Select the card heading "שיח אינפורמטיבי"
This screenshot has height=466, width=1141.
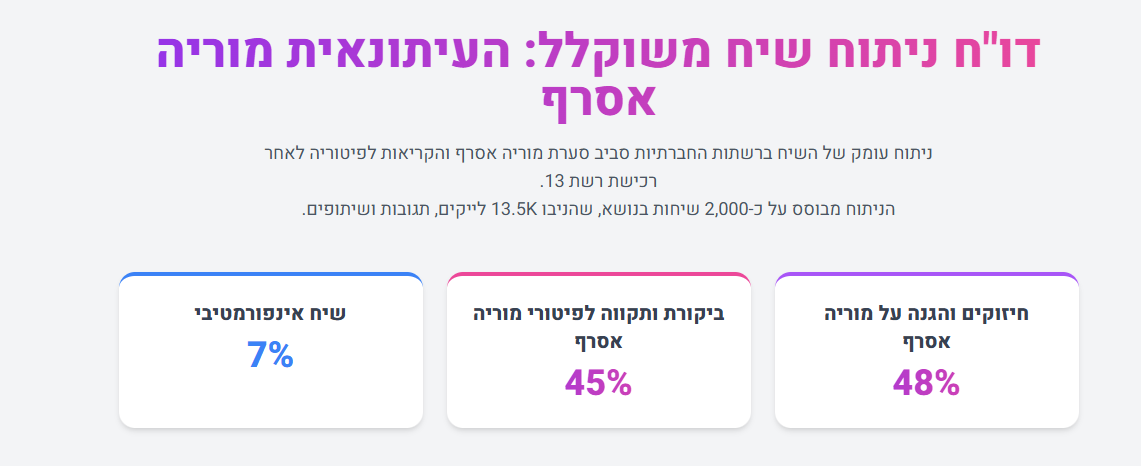[x=270, y=313]
